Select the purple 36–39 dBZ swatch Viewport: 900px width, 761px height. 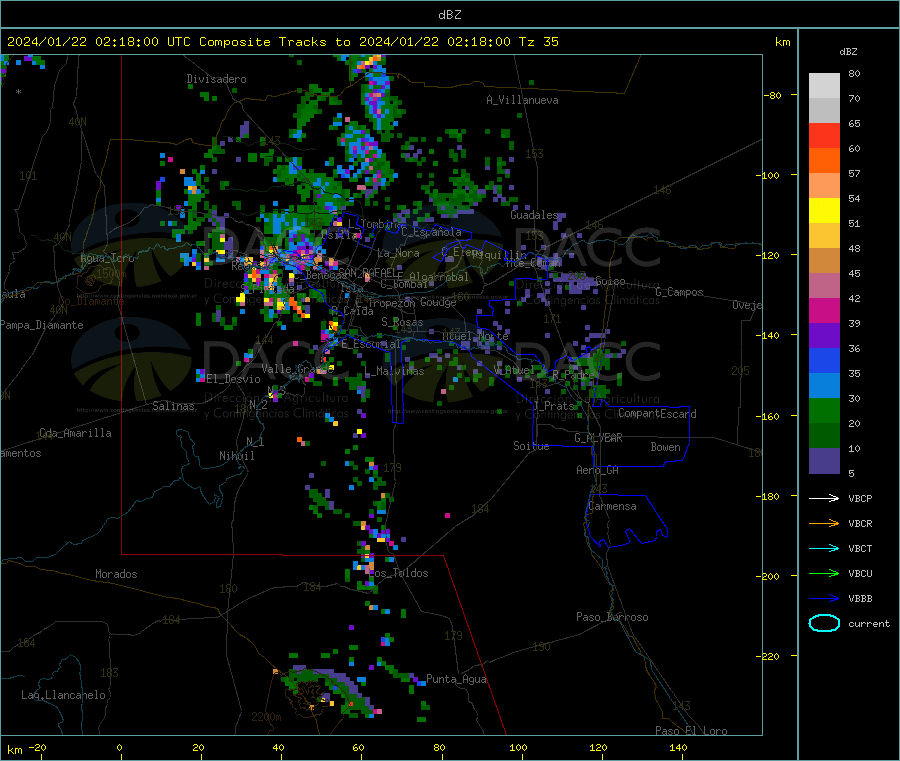[824, 336]
